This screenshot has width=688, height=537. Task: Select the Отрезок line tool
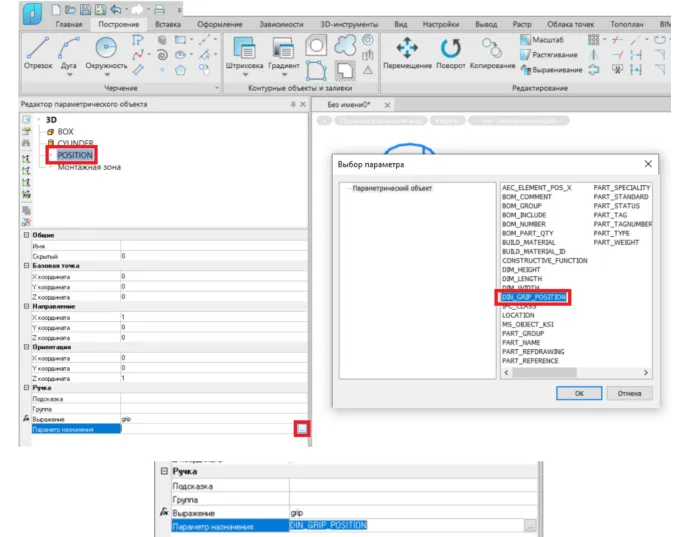click(38, 53)
